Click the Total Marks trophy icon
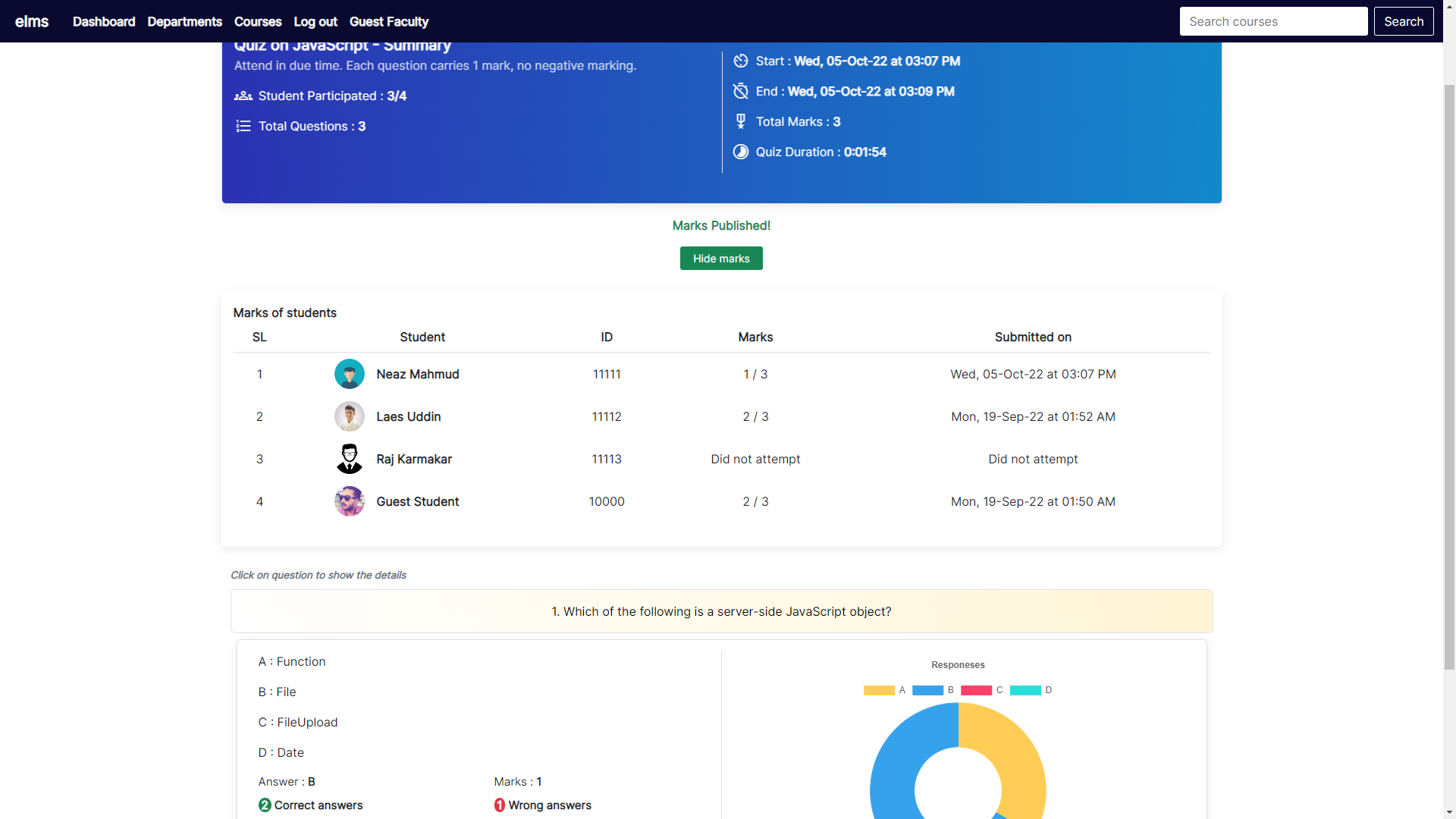Screen dimensions: 1456x819 (x=741, y=121)
